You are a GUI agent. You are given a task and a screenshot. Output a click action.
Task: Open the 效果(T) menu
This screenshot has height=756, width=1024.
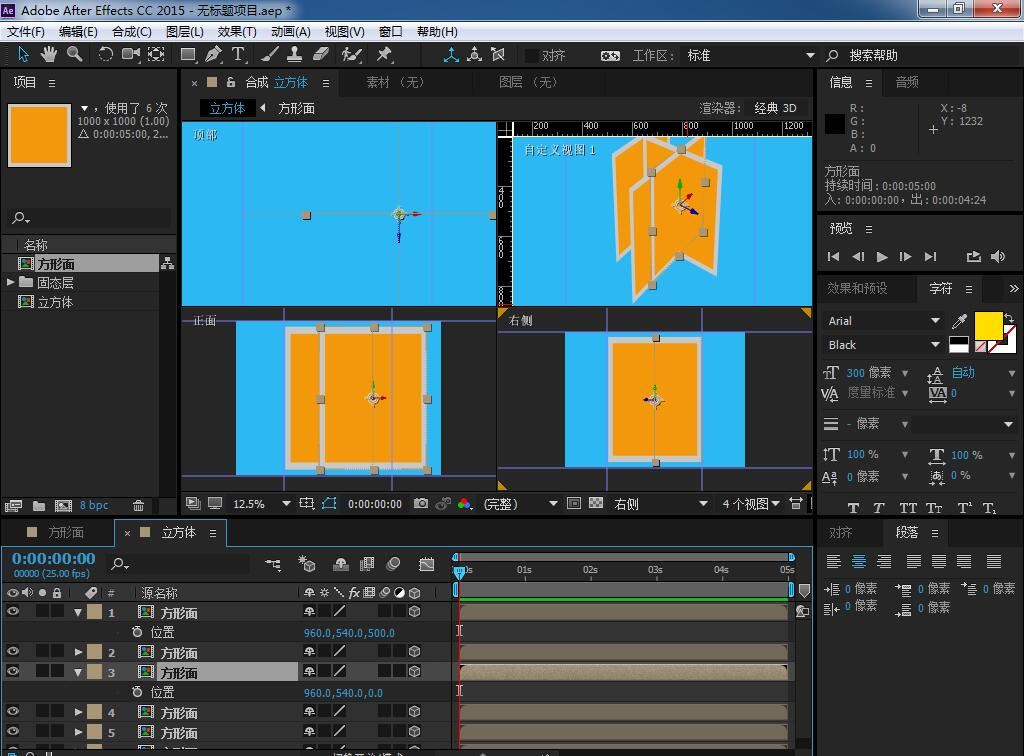tap(237, 32)
